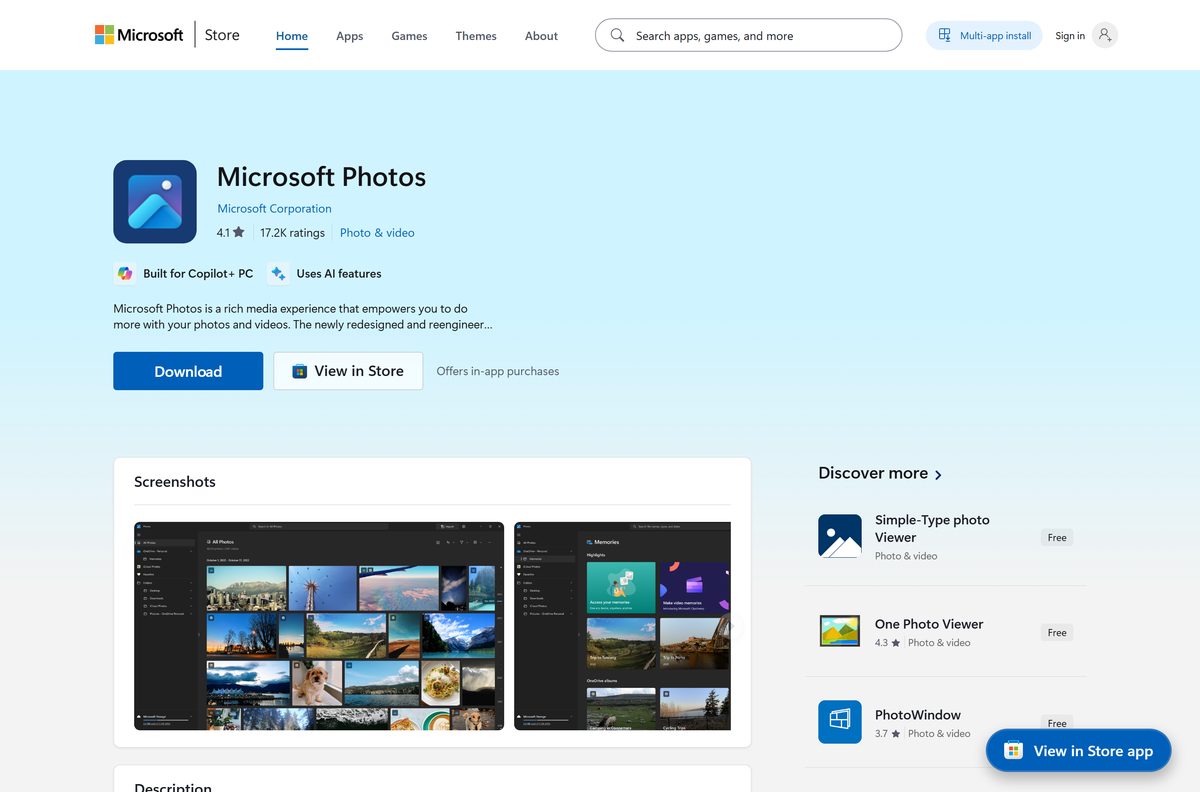Open the Games tab

point(409,36)
